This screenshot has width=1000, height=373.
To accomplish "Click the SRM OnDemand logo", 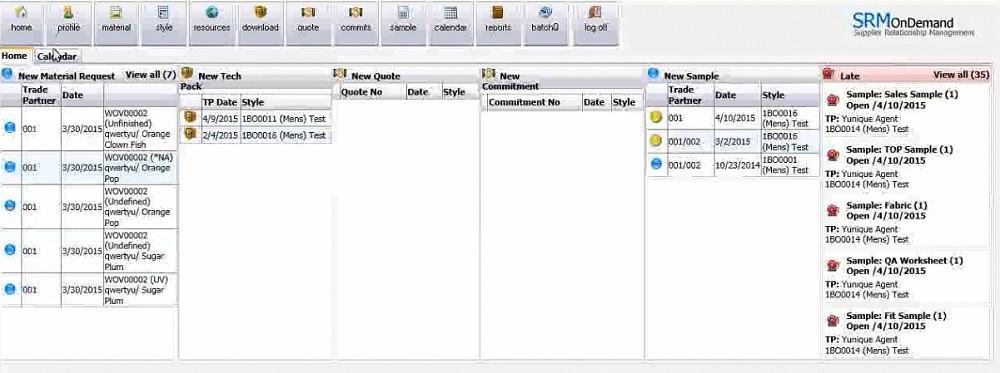I will pyautogui.click(x=913, y=25).
